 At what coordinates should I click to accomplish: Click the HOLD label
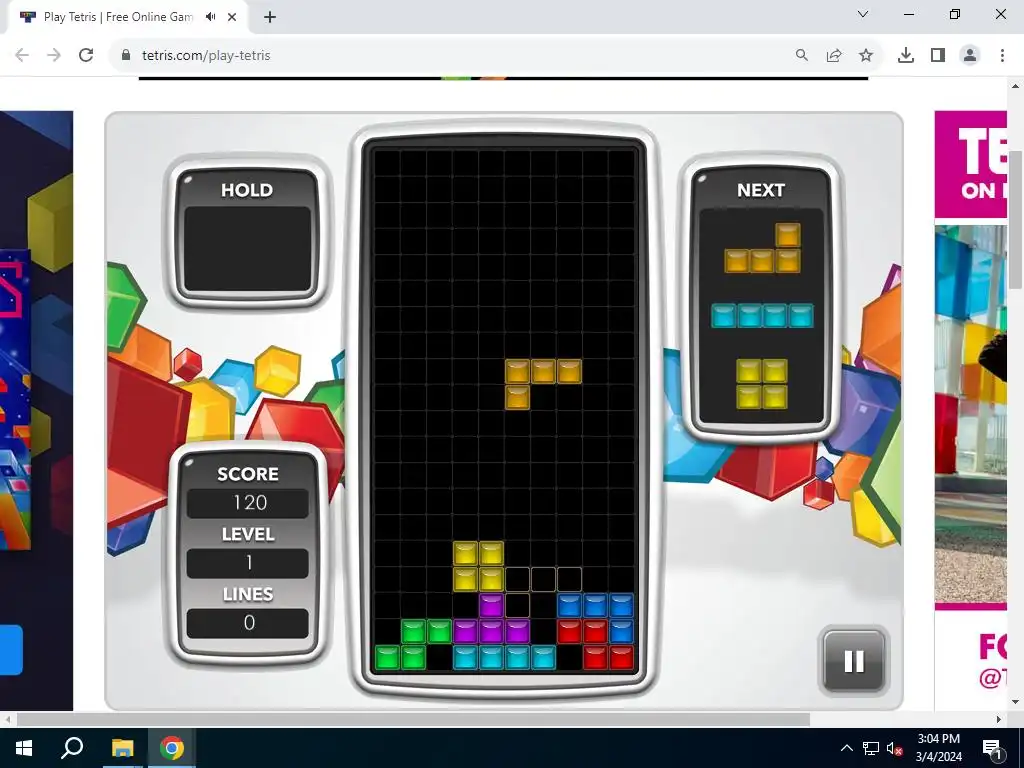pyautogui.click(x=247, y=190)
